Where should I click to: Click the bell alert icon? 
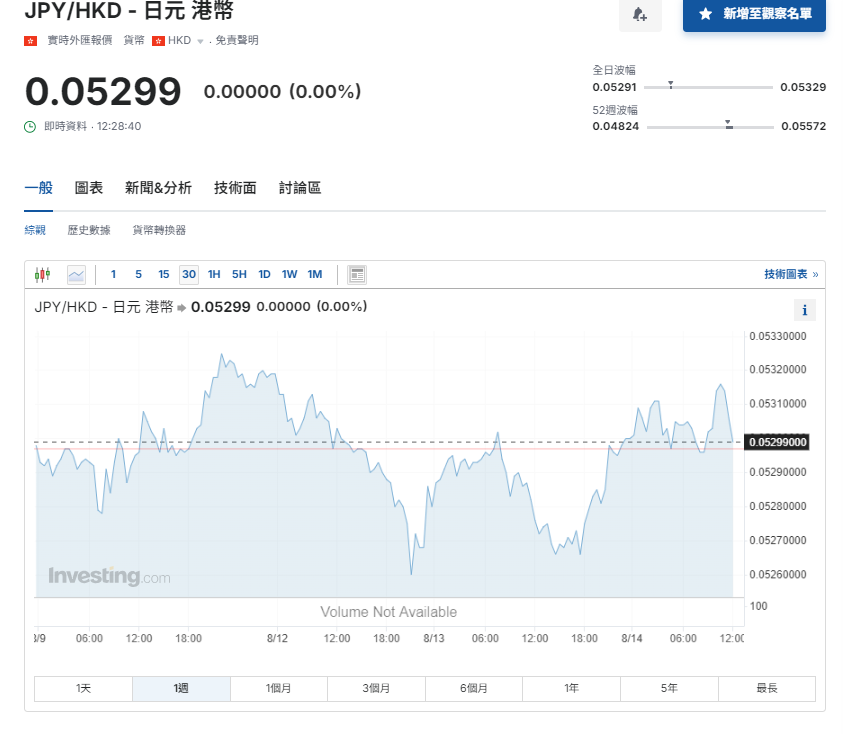[x=640, y=14]
